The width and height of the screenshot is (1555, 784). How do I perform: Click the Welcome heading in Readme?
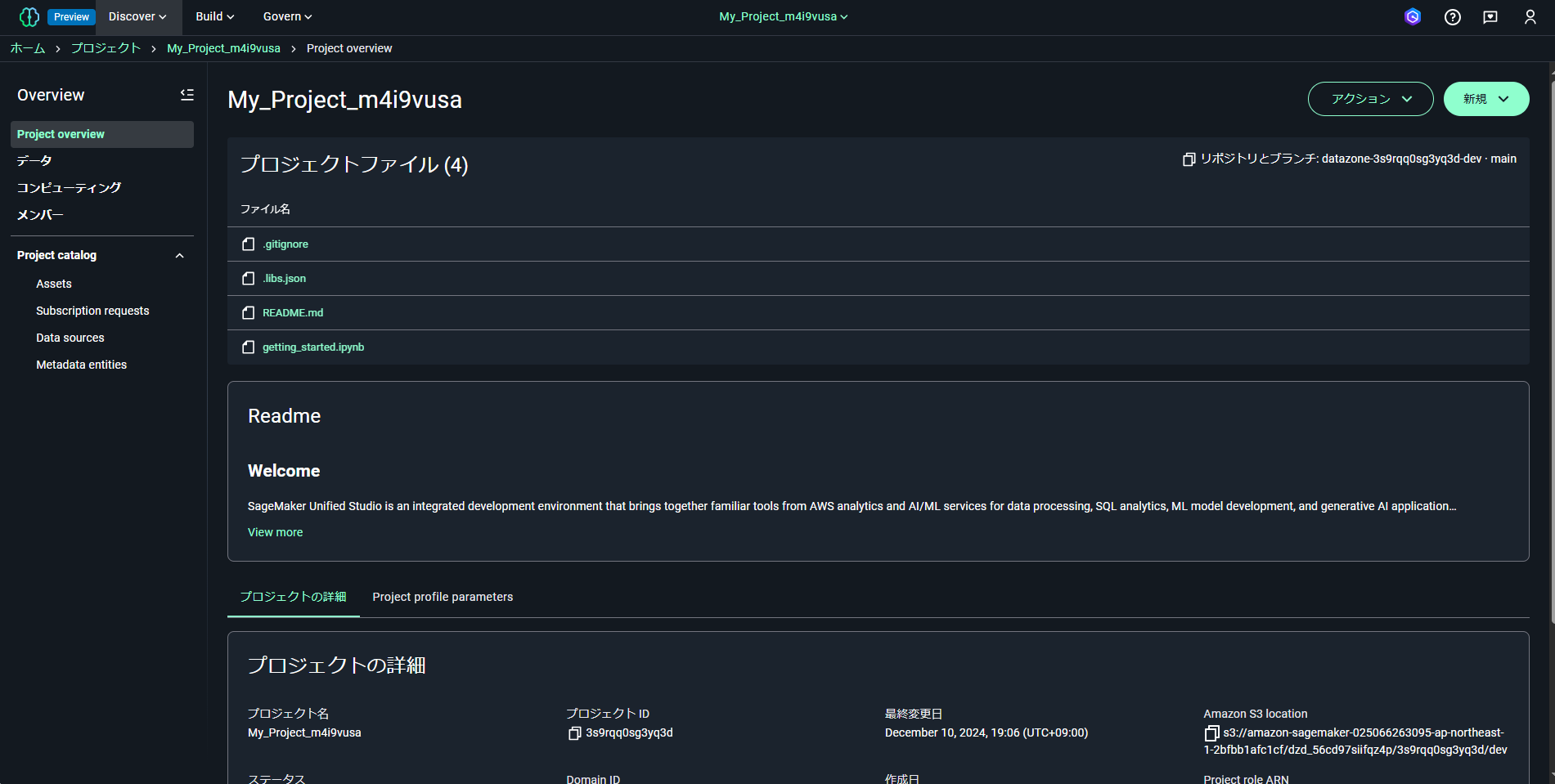[284, 471]
